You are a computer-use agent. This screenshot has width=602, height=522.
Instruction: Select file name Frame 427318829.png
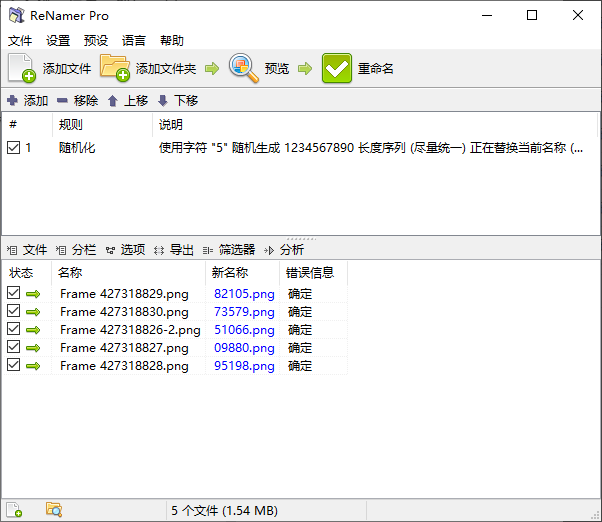[x=124, y=294]
